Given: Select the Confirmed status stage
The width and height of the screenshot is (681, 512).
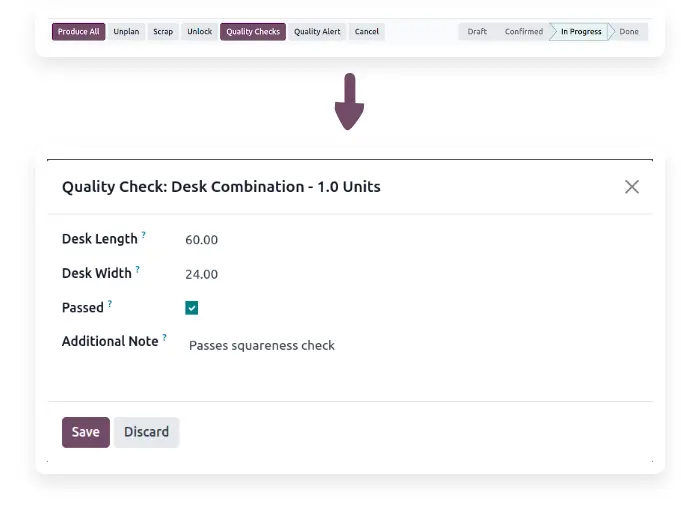Looking at the screenshot, I should 523,32.
